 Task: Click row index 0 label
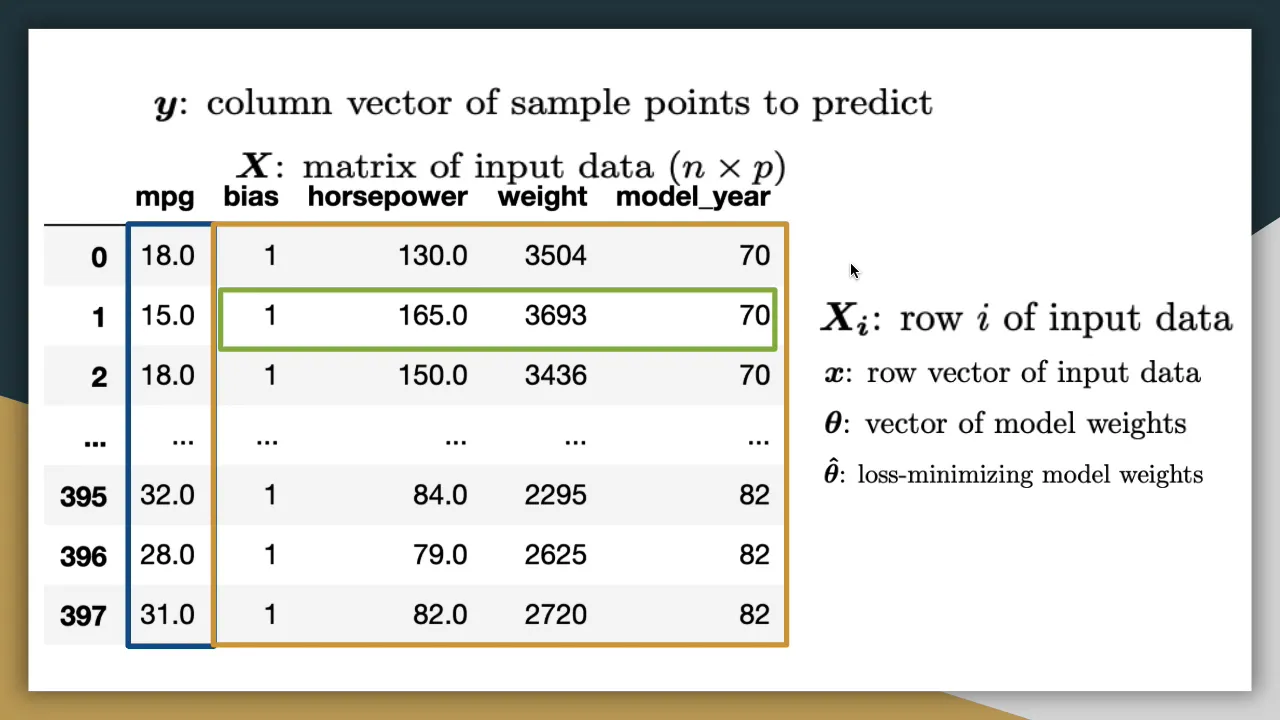click(x=98, y=258)
